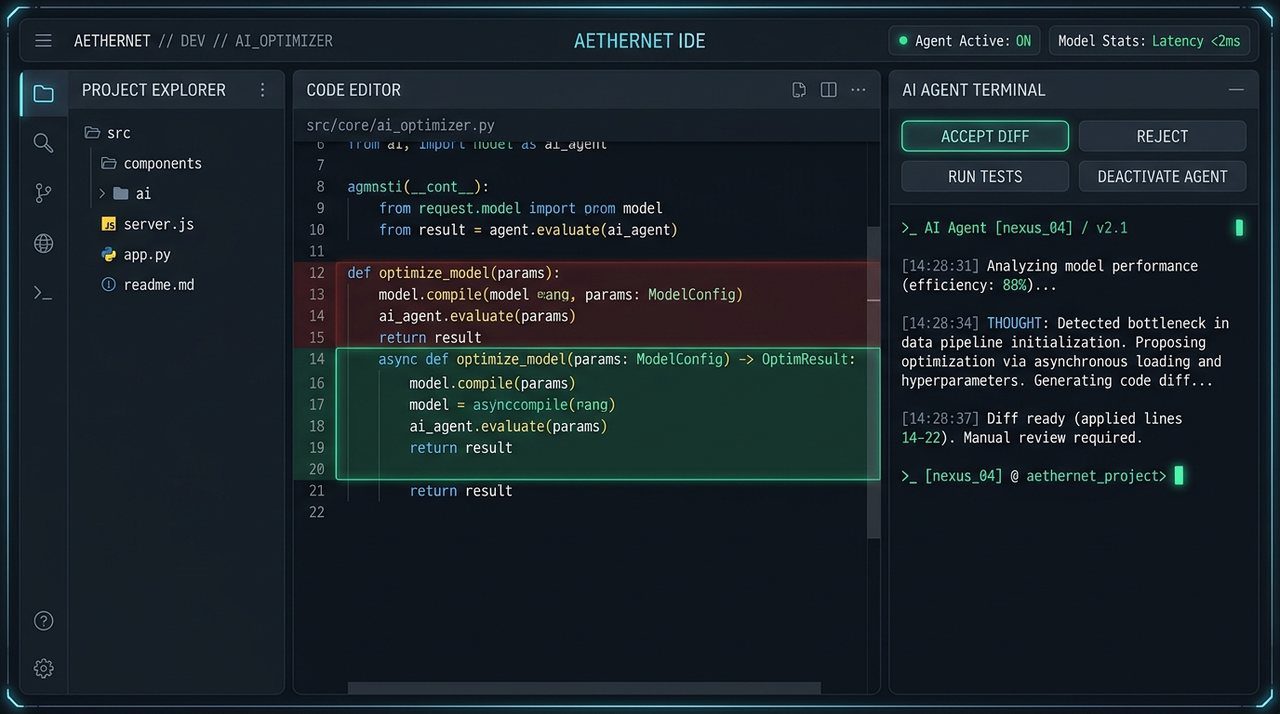Toggle the Agent Active ON indicator
The width and height of the screenshot is (1280, 714).
1023,41
